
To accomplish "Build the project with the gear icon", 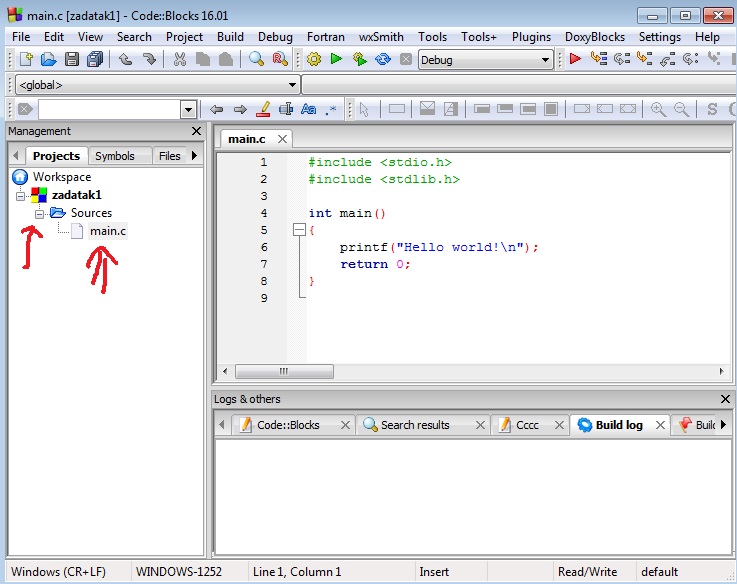I will 314,59.
